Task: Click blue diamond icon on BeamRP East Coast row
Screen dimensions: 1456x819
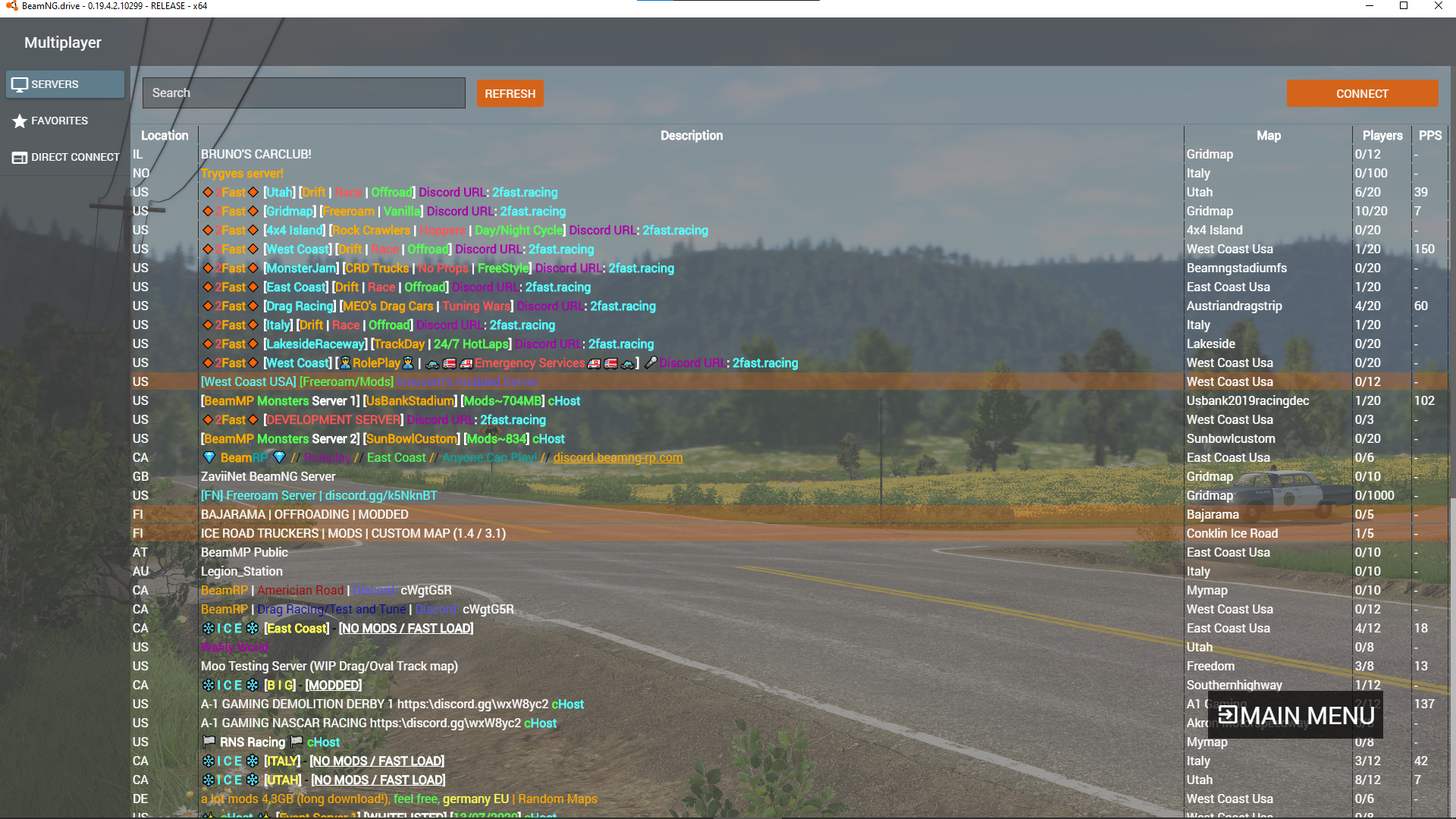Action: (x=210, y=458)
